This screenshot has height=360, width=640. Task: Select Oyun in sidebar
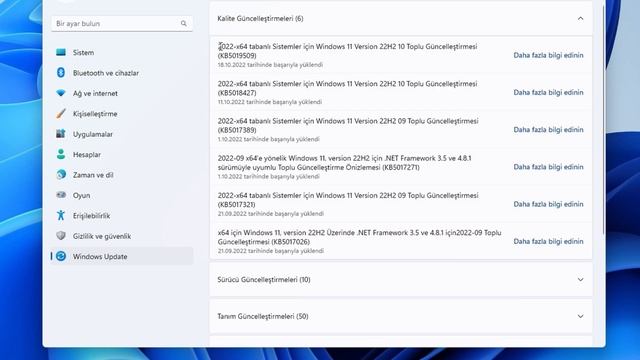[x=122, y=195]
